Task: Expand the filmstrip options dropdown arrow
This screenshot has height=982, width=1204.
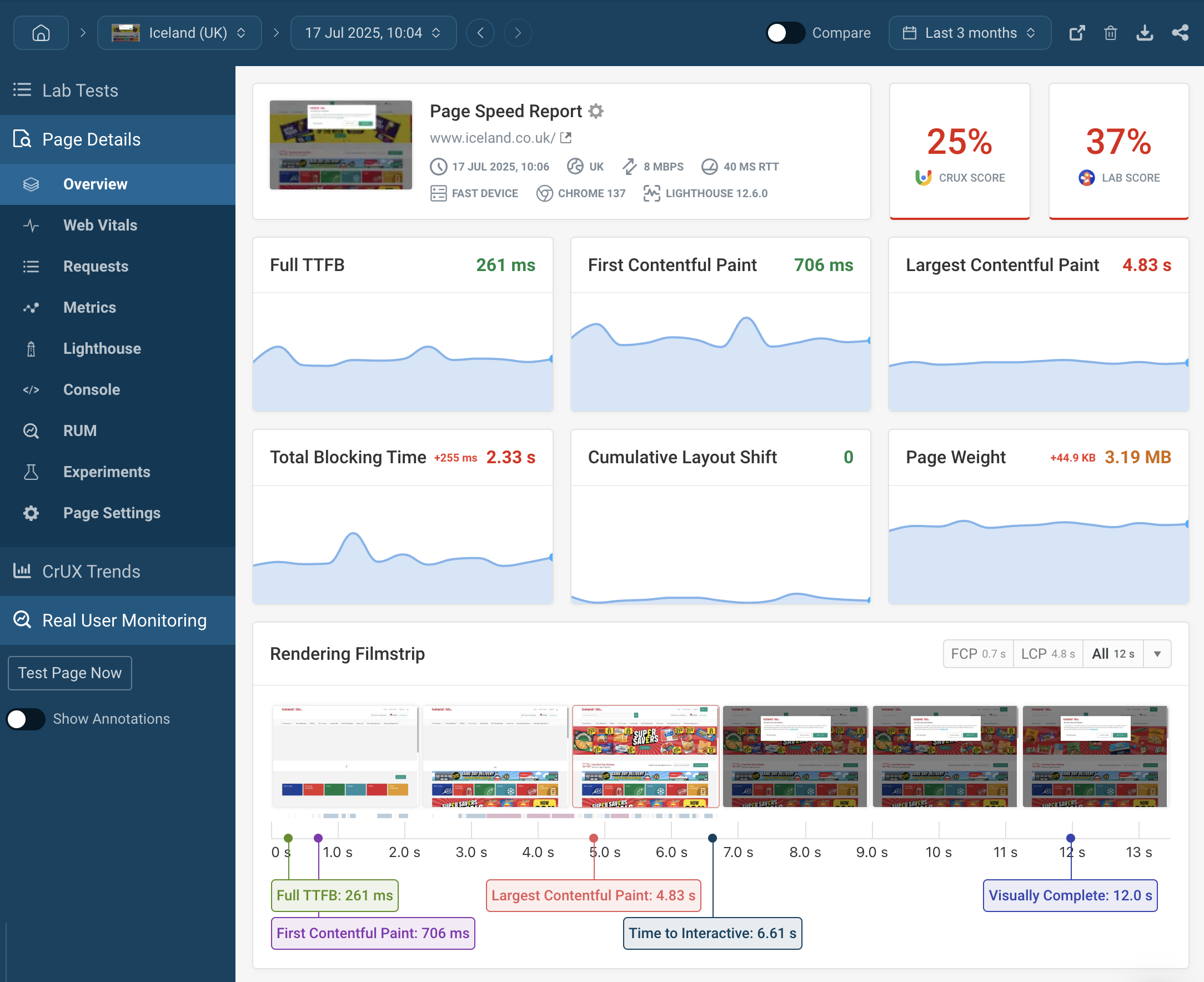Action: click(x=1157, y=654)
